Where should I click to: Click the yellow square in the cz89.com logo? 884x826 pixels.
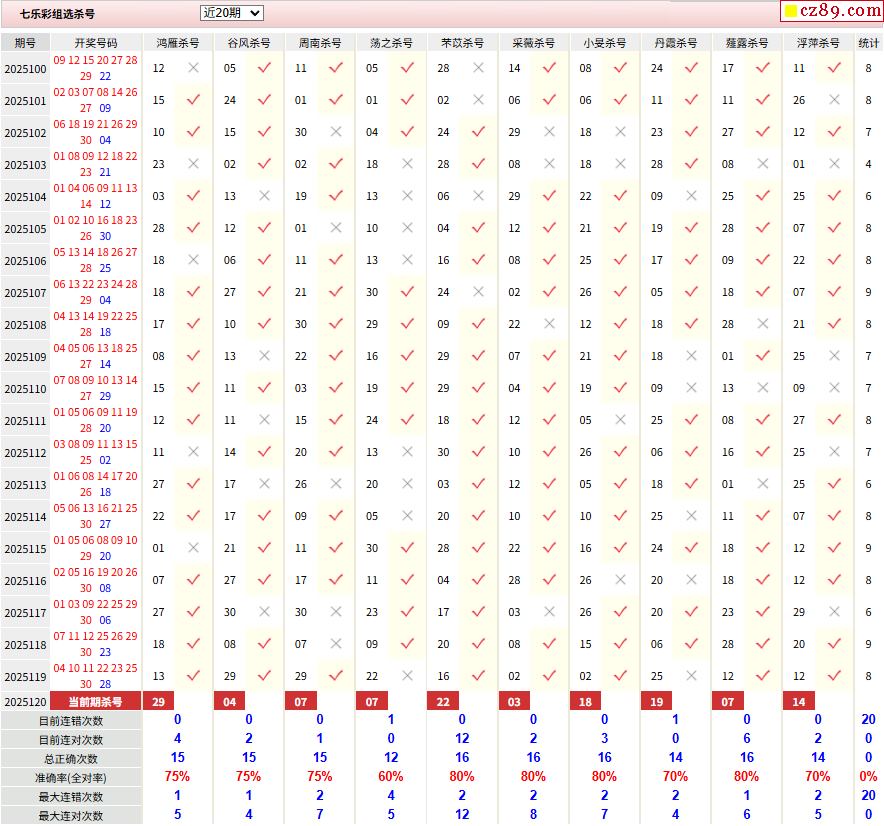click(x=790, y=12)
